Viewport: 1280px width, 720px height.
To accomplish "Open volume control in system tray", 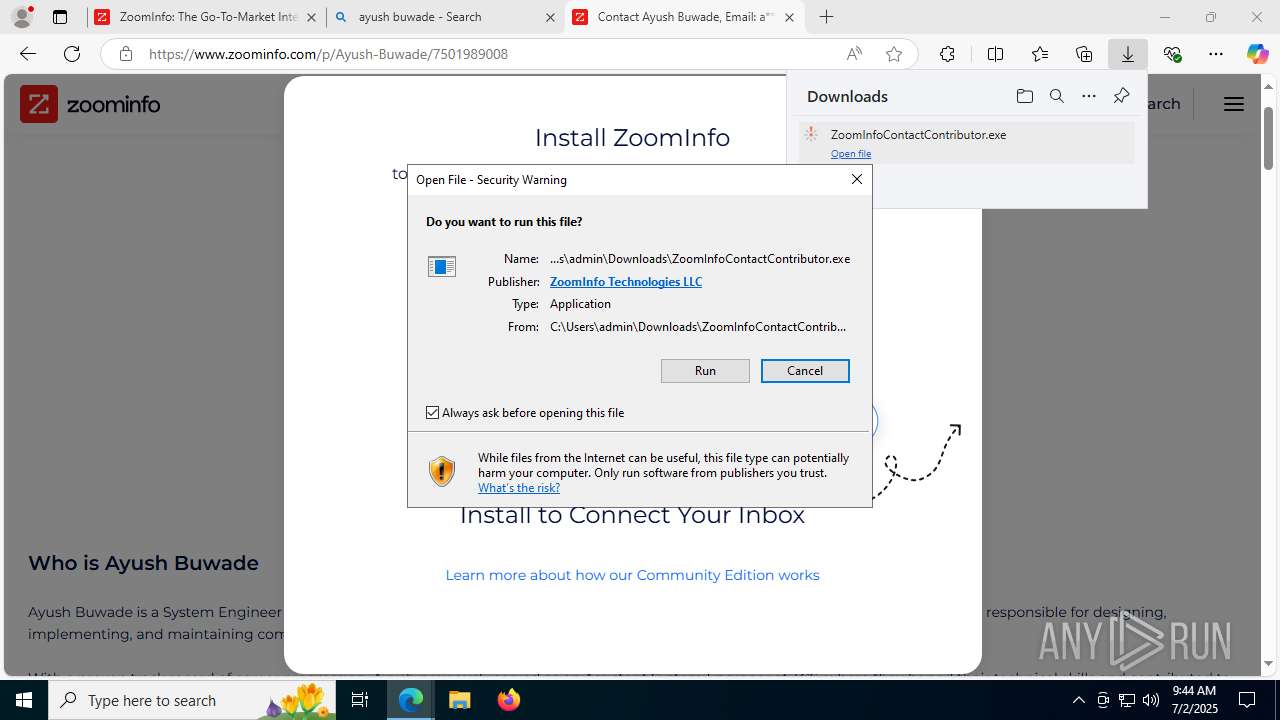I will tap(1150, 700).
